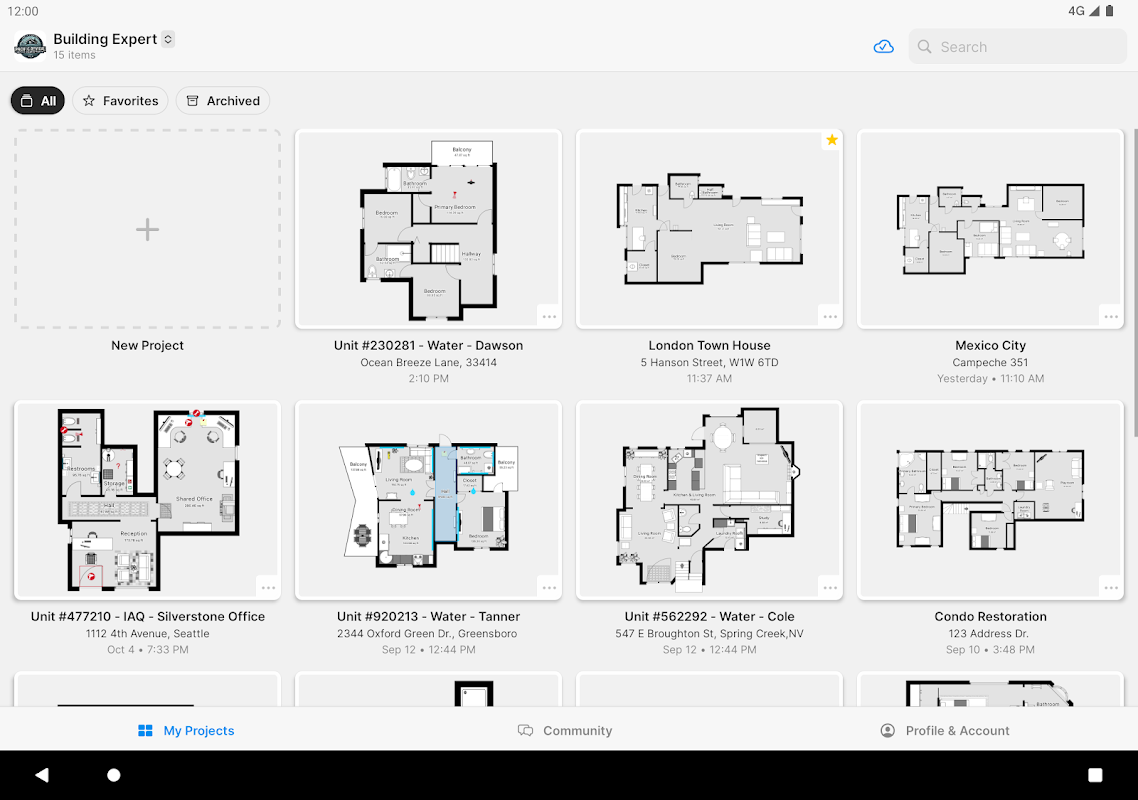Image resolution: width=1138 pixels, height=800 pixels.
Task: Check the cloud sync status icon
Action: pos(883,47)
